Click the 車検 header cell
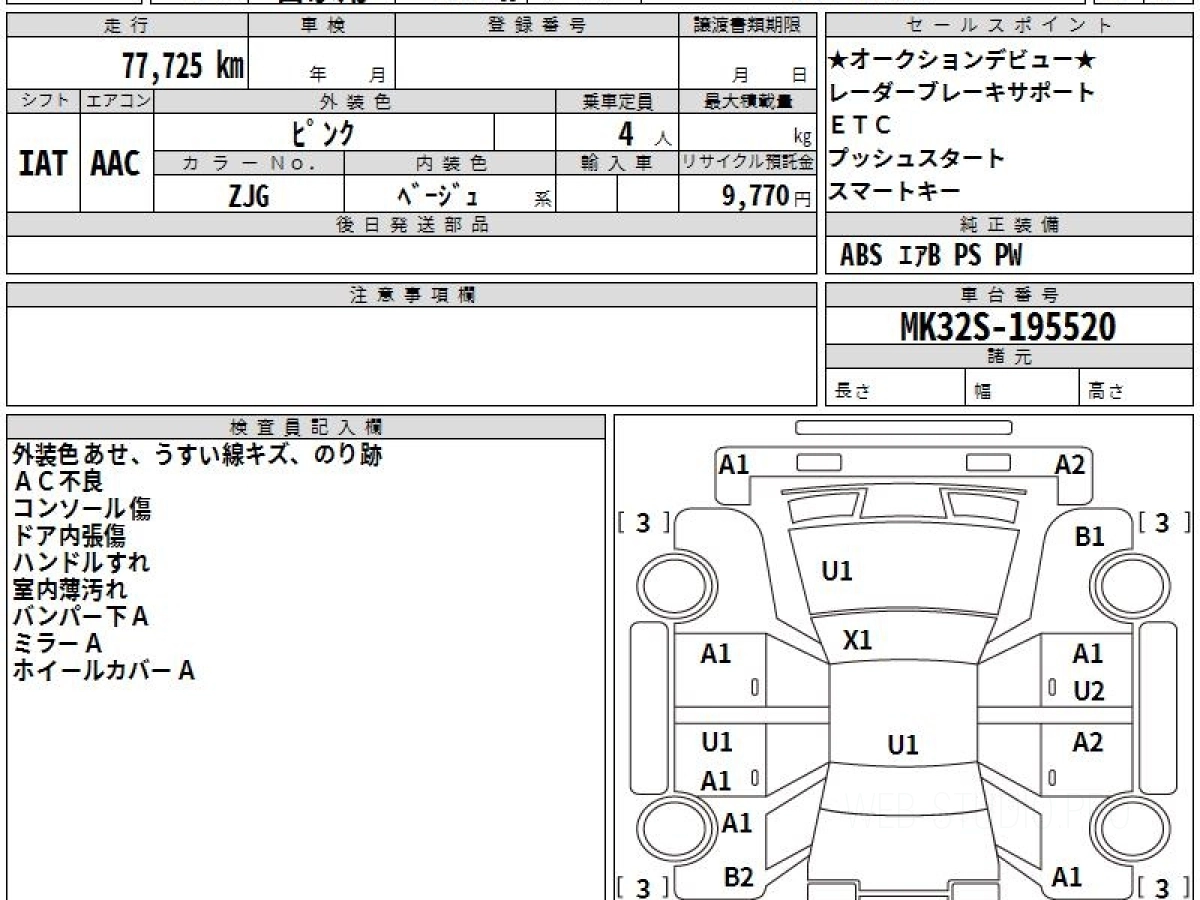The height and width of the screenshot is (900, 1200). 321,26
